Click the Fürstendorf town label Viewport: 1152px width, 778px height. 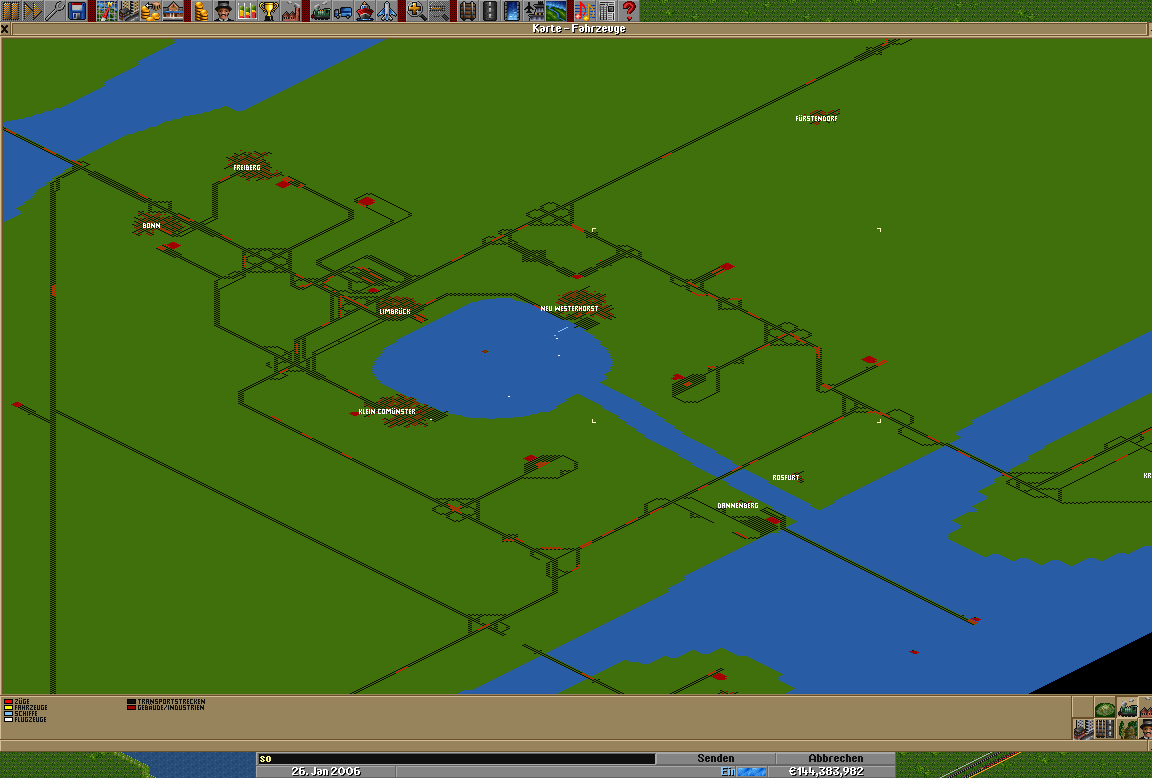click(x=816, y=118)
